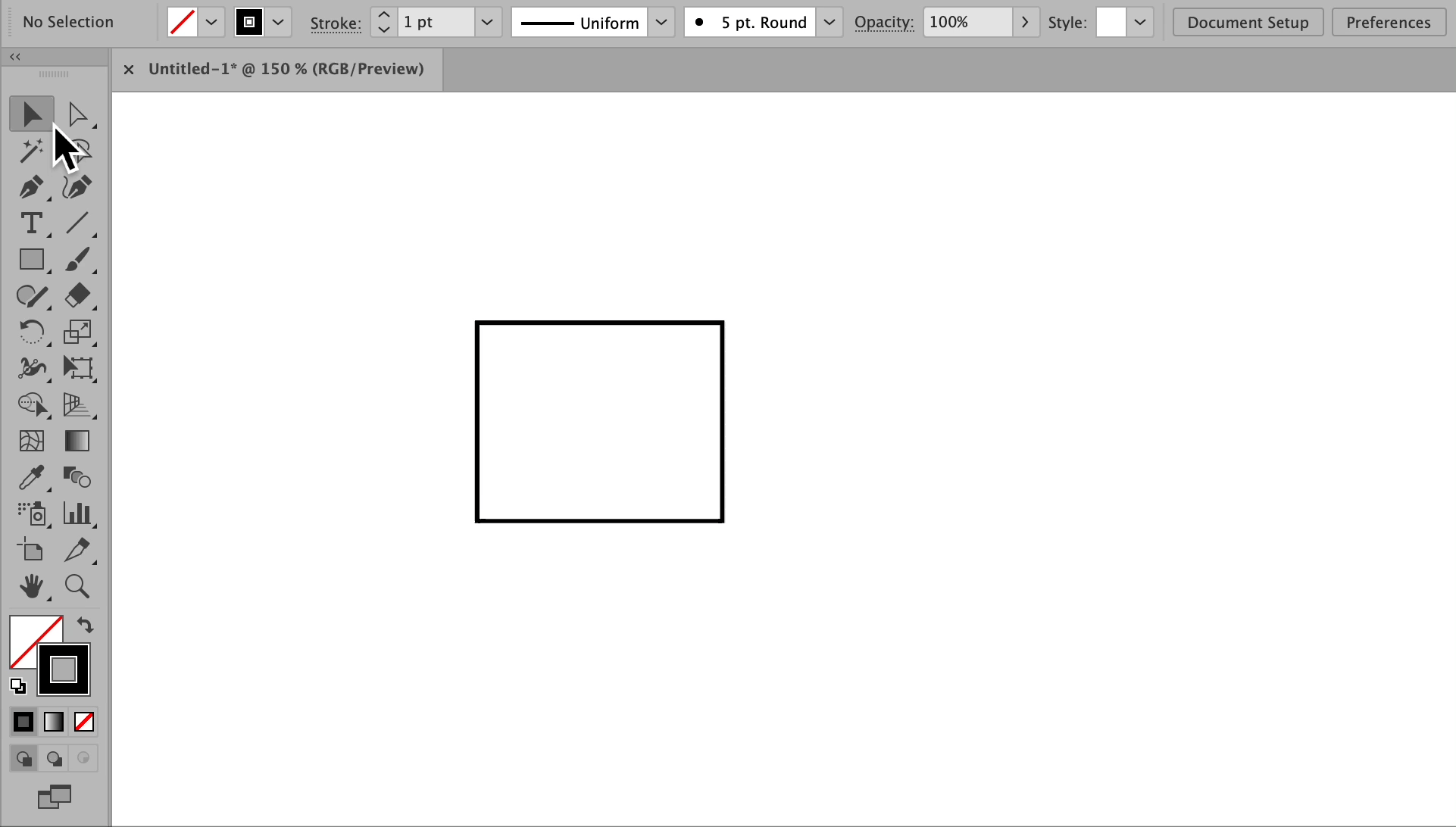Select the Pen tool

pyautogui.click(x=31, y=186)
